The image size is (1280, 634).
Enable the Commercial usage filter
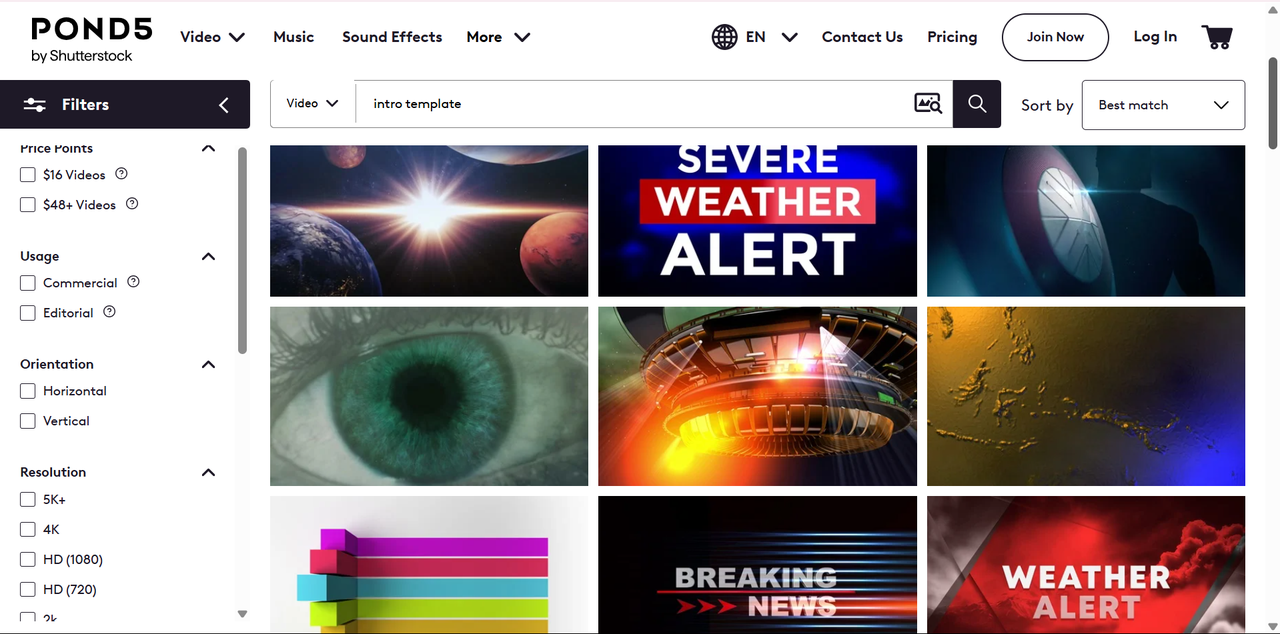(x=28, y=283)
